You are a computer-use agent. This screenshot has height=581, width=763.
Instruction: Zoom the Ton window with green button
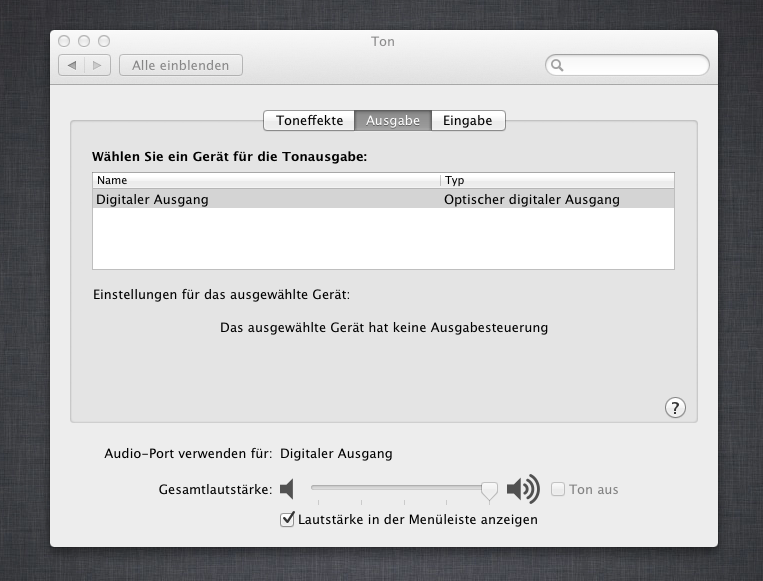point(103,41)
